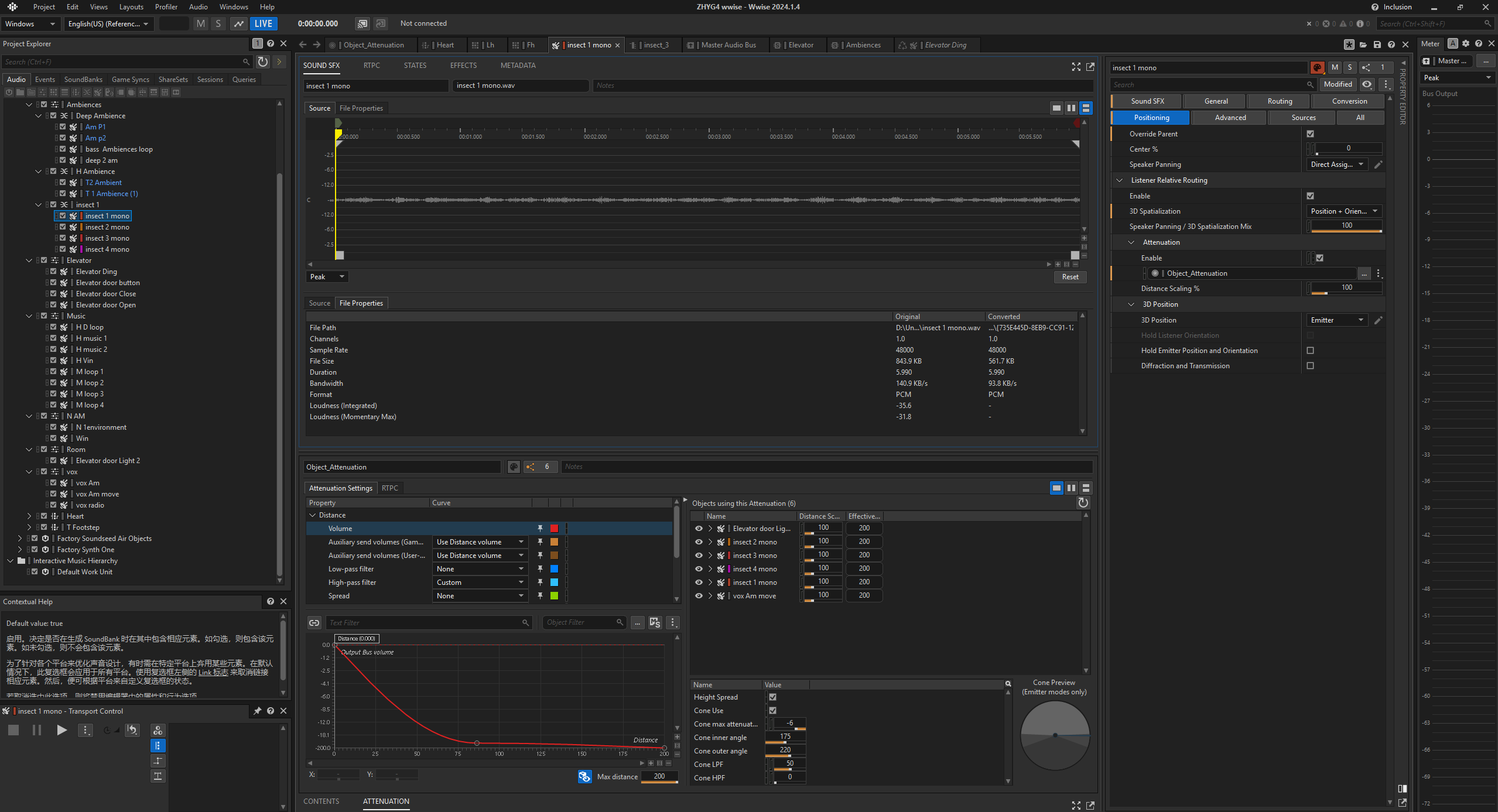Viewport: 1498px width, 812px height.
Task: Open the High-pass filter Custom dropdown
Action: (x=480, y=582)
